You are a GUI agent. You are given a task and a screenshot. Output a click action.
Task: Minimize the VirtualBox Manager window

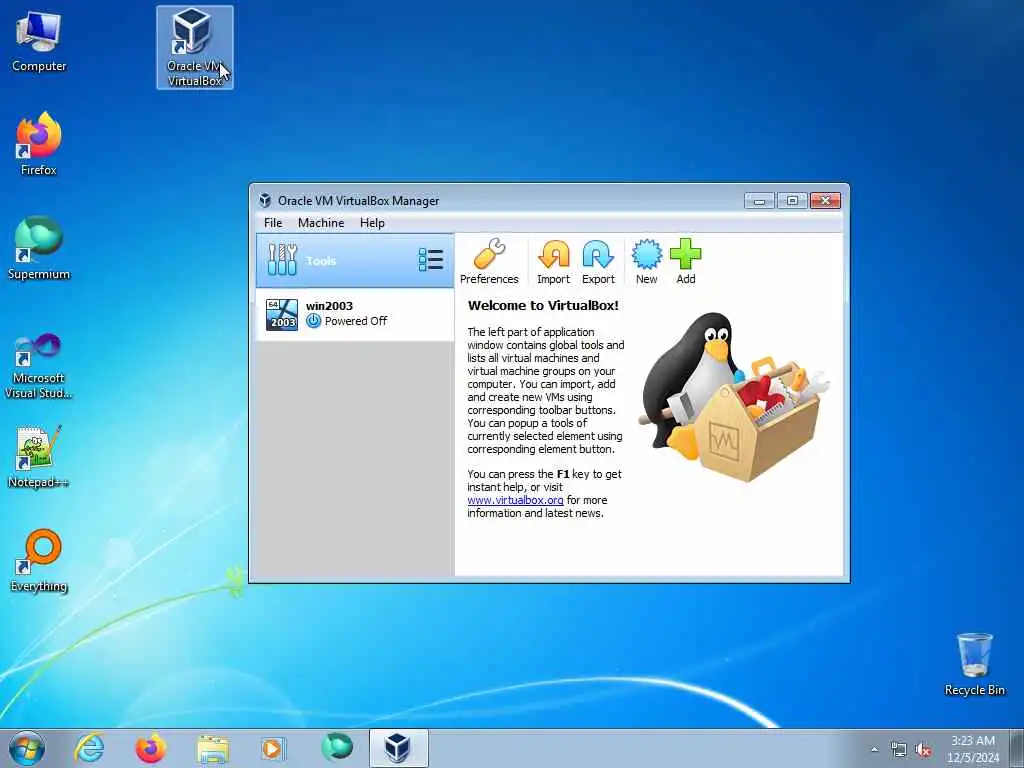[759, 200]
